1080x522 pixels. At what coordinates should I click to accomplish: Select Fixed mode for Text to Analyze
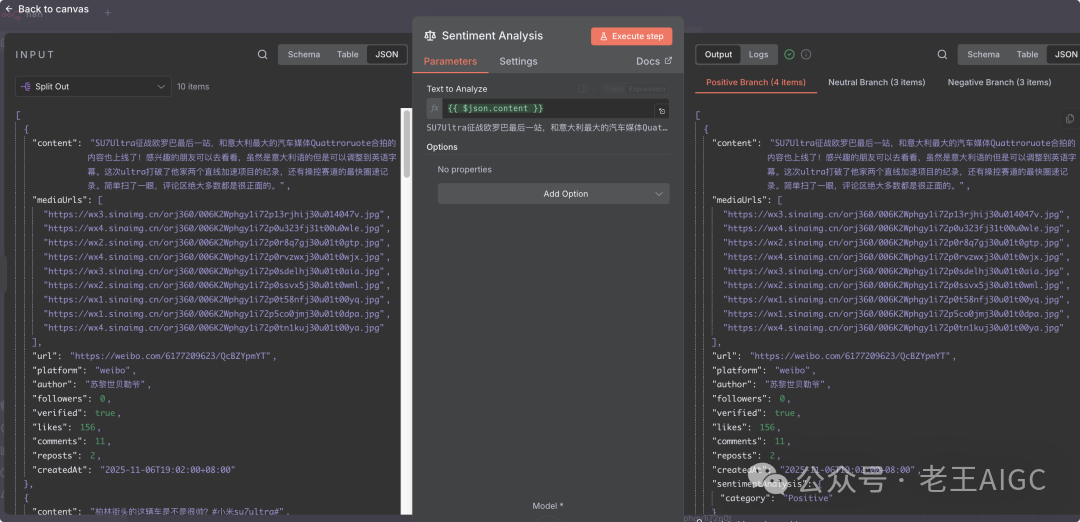point(613,89)
